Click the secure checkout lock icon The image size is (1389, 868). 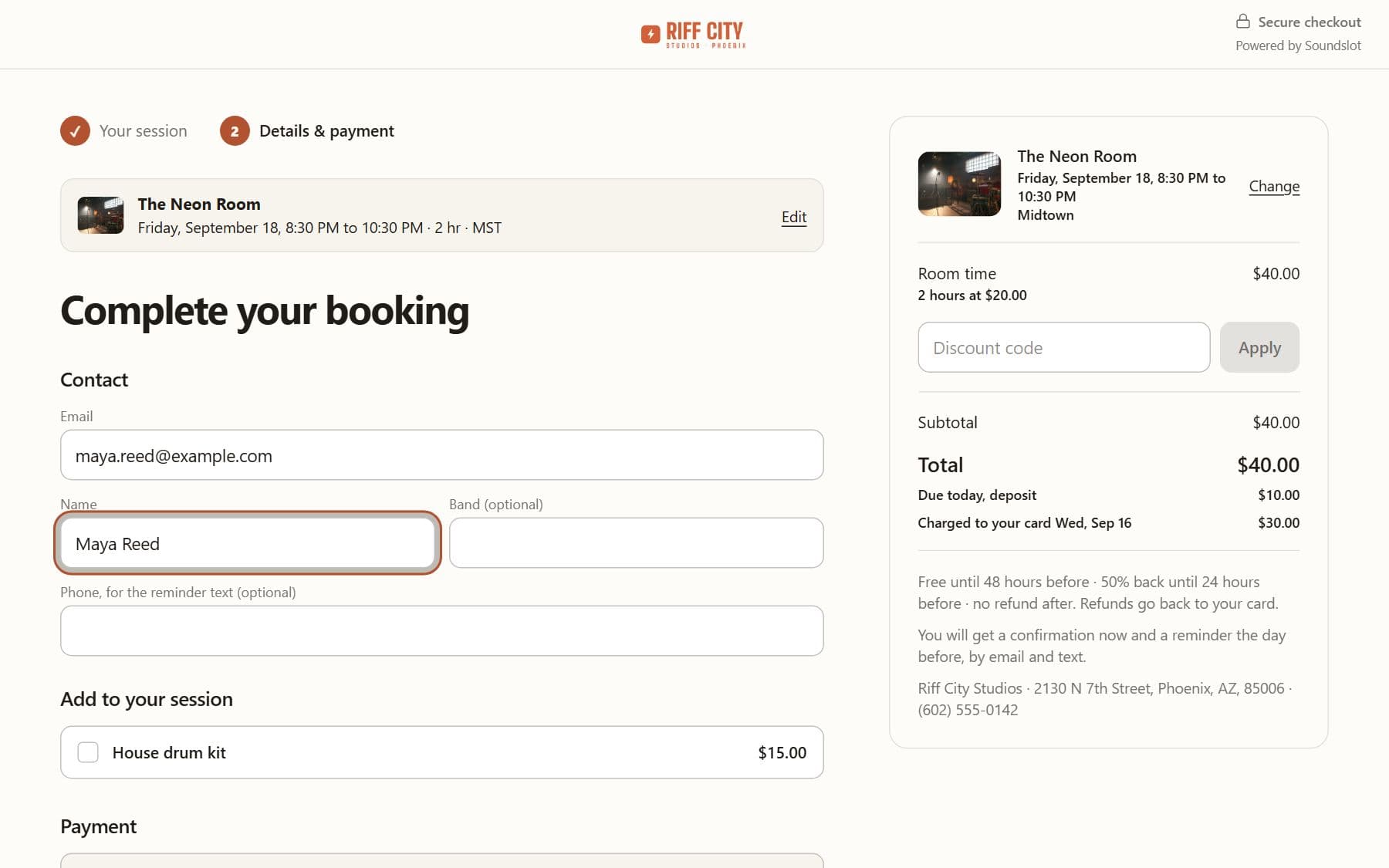[x=1242, y=22]
